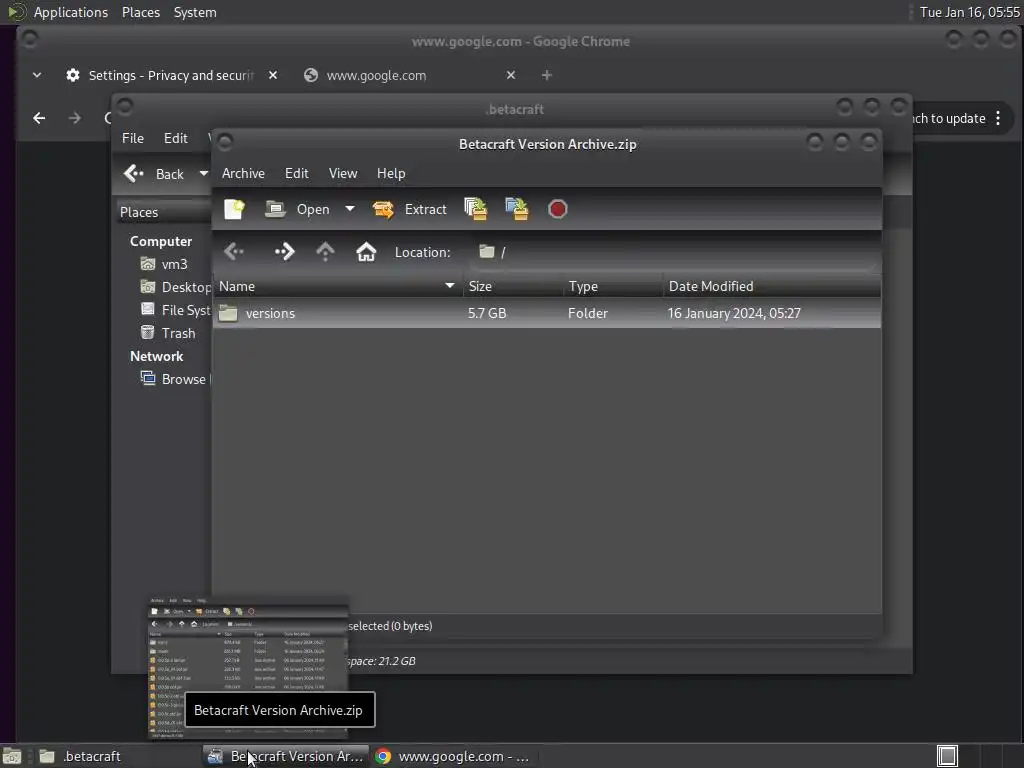Viewport: 1024px width, 768px height.
Task: Click the 5.7 GB size cell
Action: (x=487, y=313)
